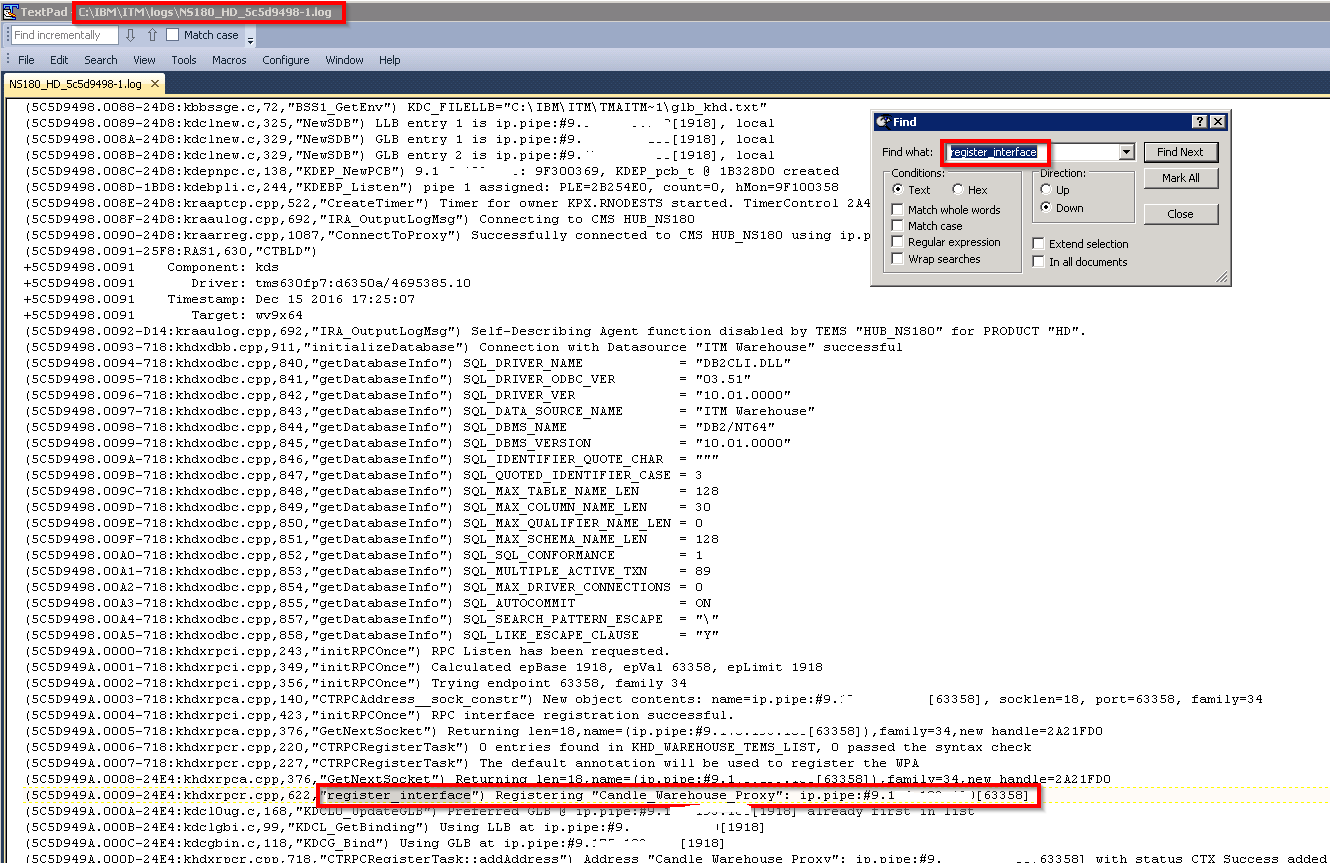This screenshot has height=863, width=1330.
Task: Click the "register_interface" text in log line
Action: (x=400, y=795)
